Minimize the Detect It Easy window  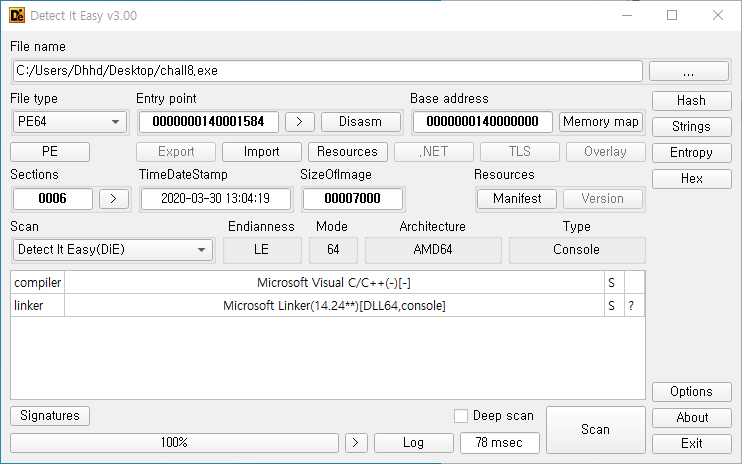(x=627, y=16)
